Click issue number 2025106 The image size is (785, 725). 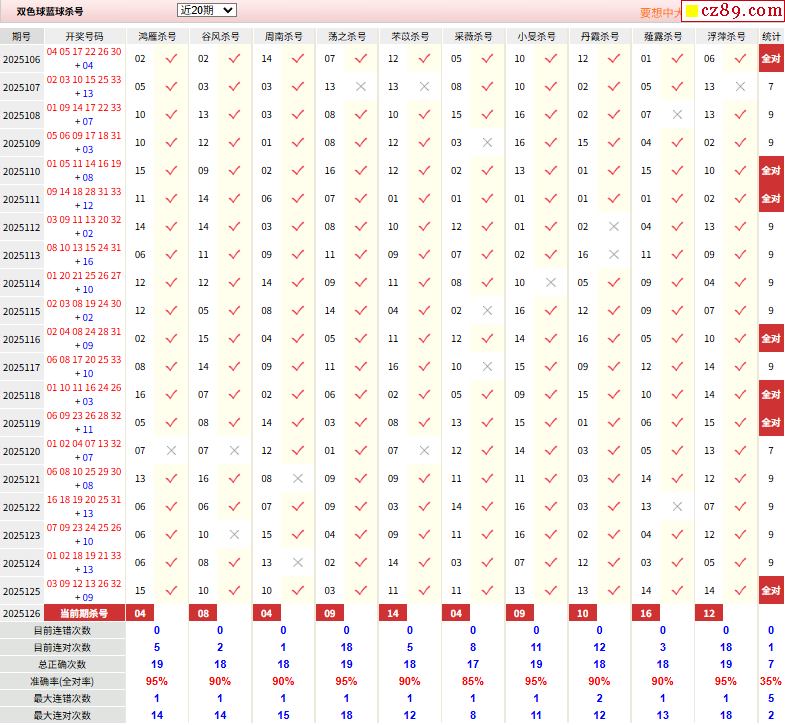click(22, 60)
